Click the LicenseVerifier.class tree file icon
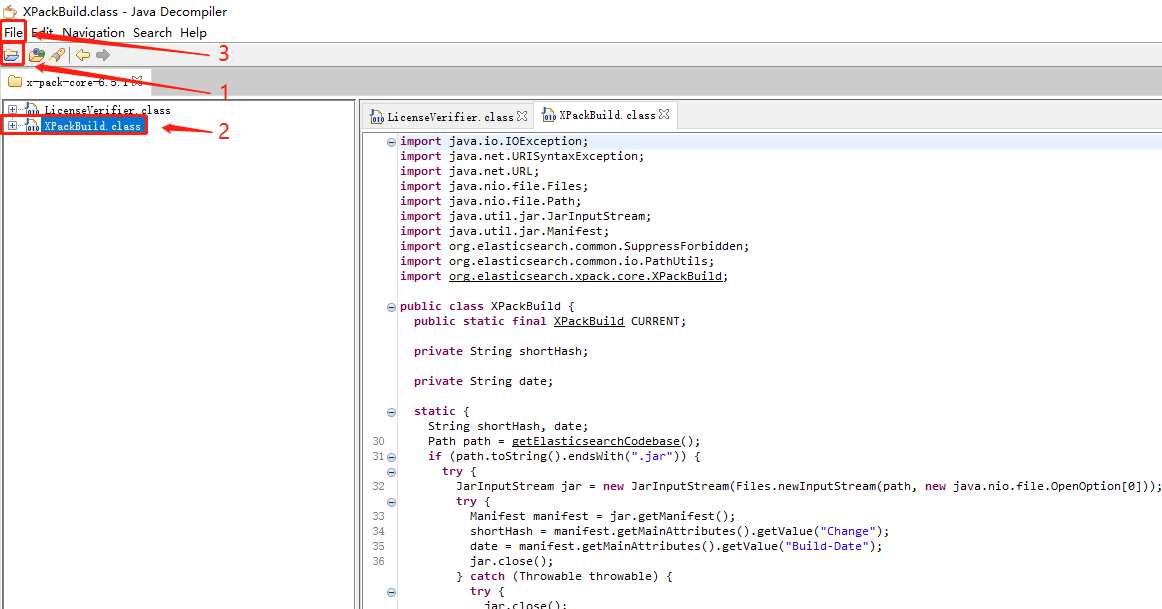 click(x=32, y=110)
